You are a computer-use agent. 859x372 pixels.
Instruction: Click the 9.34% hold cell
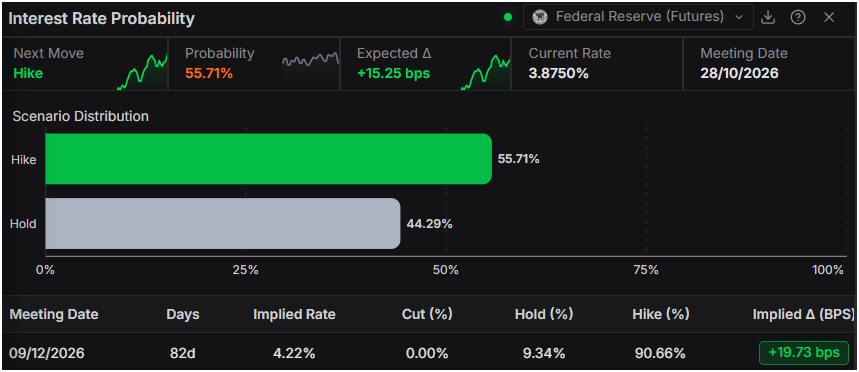click(544, 353)
